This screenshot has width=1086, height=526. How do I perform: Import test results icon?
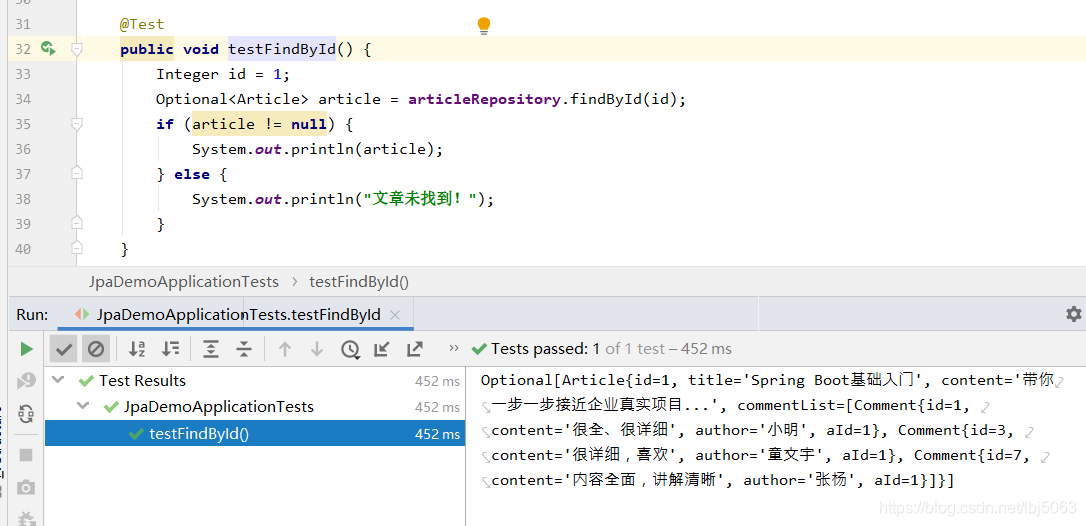tap(382, 349)
